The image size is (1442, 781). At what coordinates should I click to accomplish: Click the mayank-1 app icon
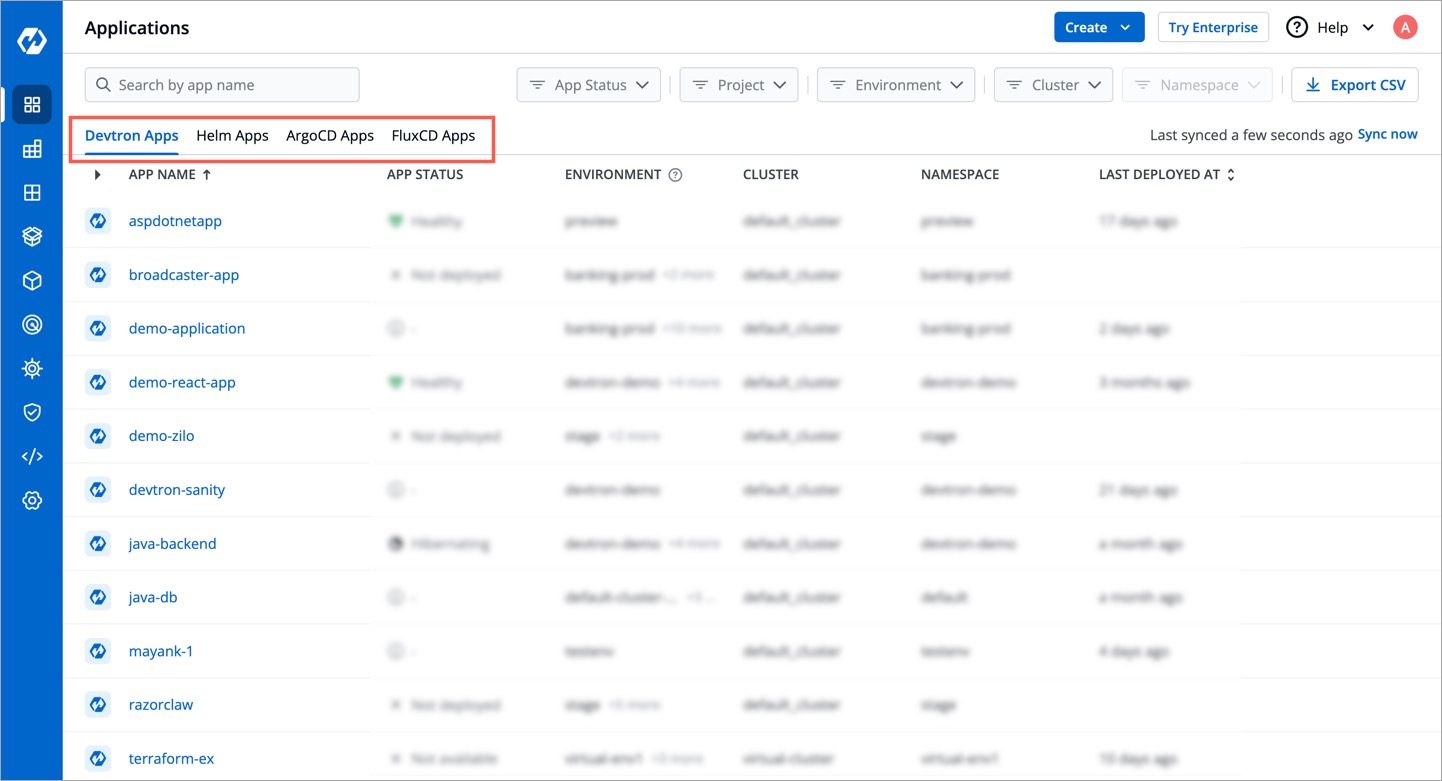98,651
